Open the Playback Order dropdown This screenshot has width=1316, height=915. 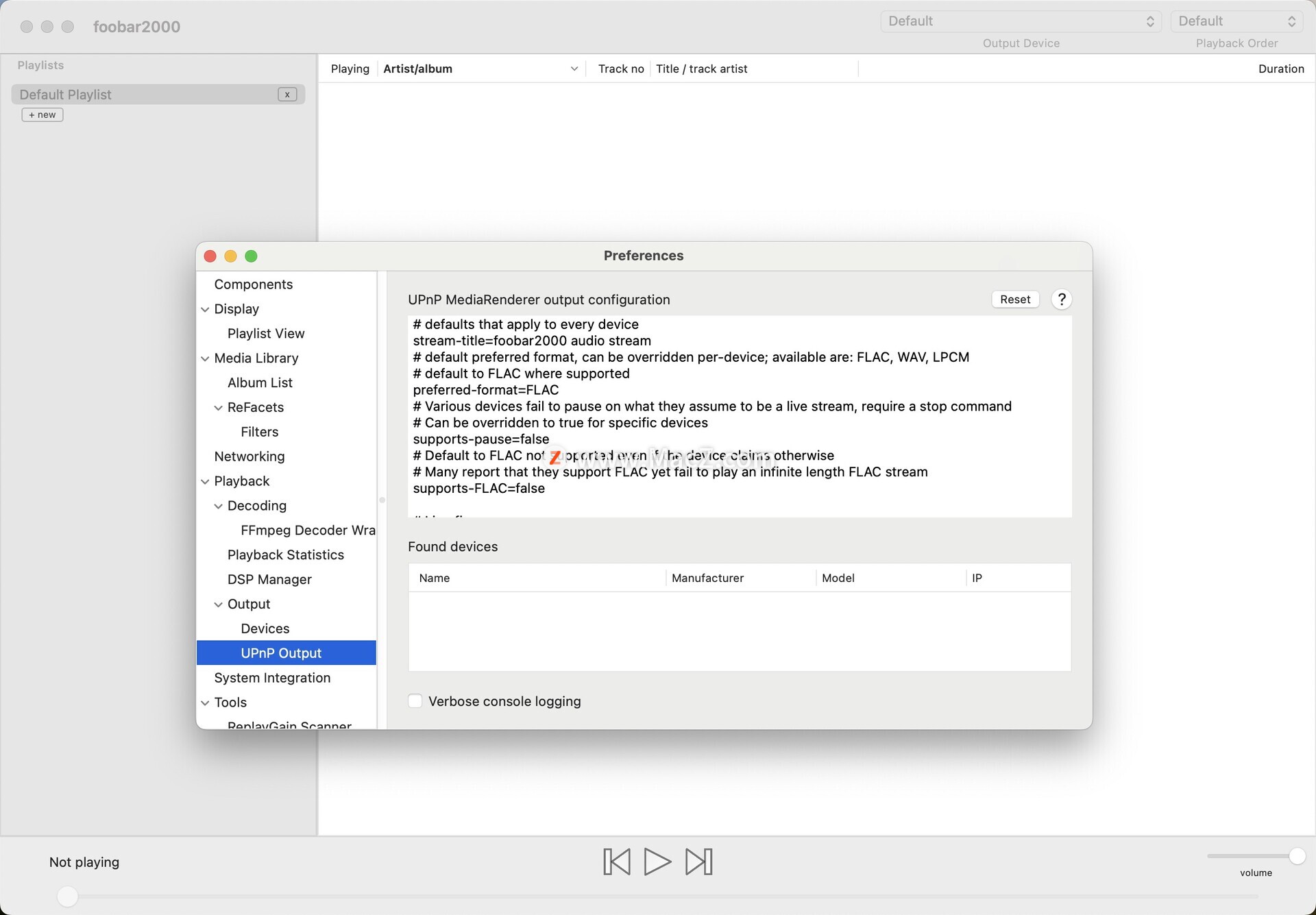(x=1236, y=21)
